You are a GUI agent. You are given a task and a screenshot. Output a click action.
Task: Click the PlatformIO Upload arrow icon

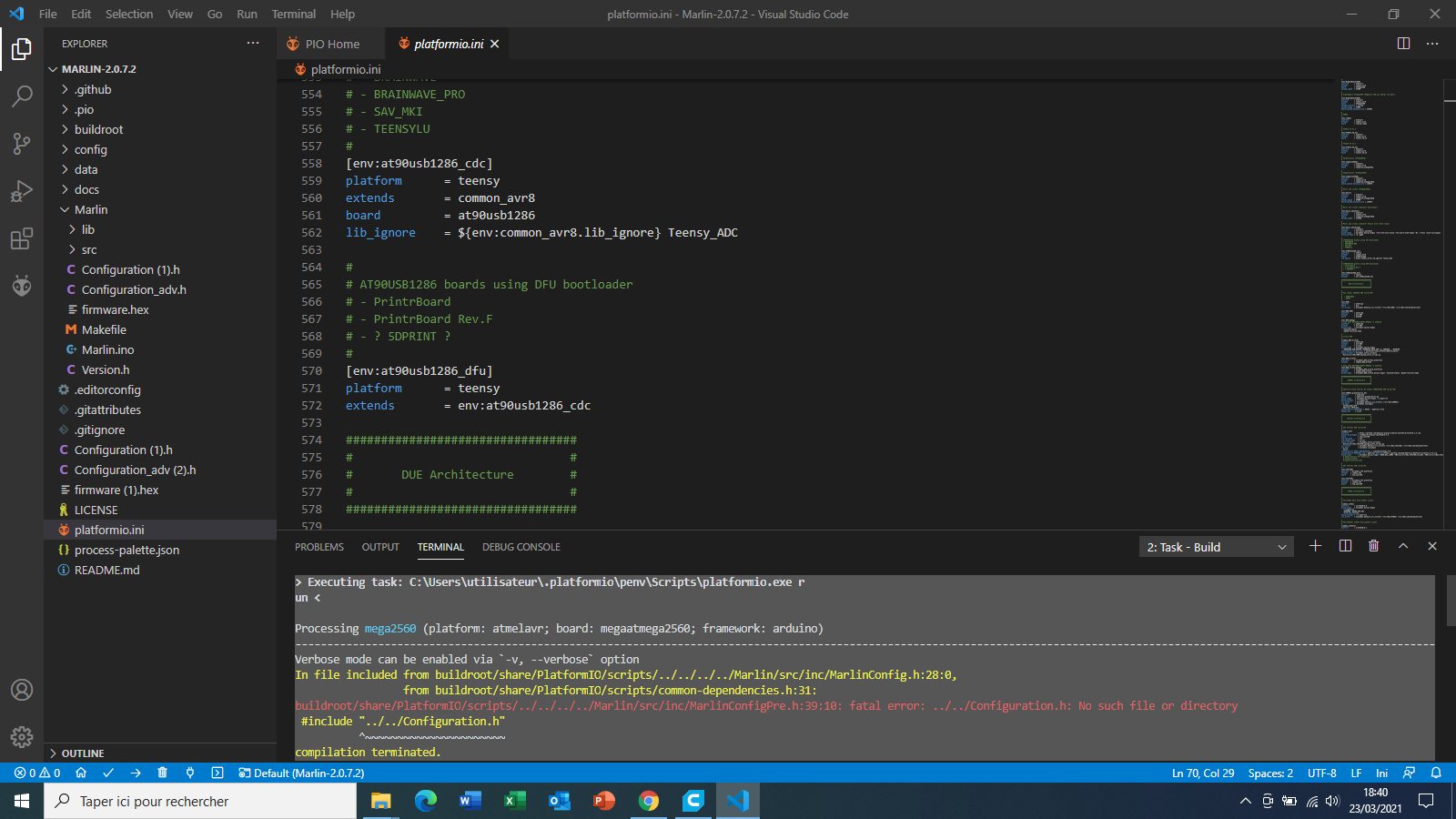tap(136, 773)
